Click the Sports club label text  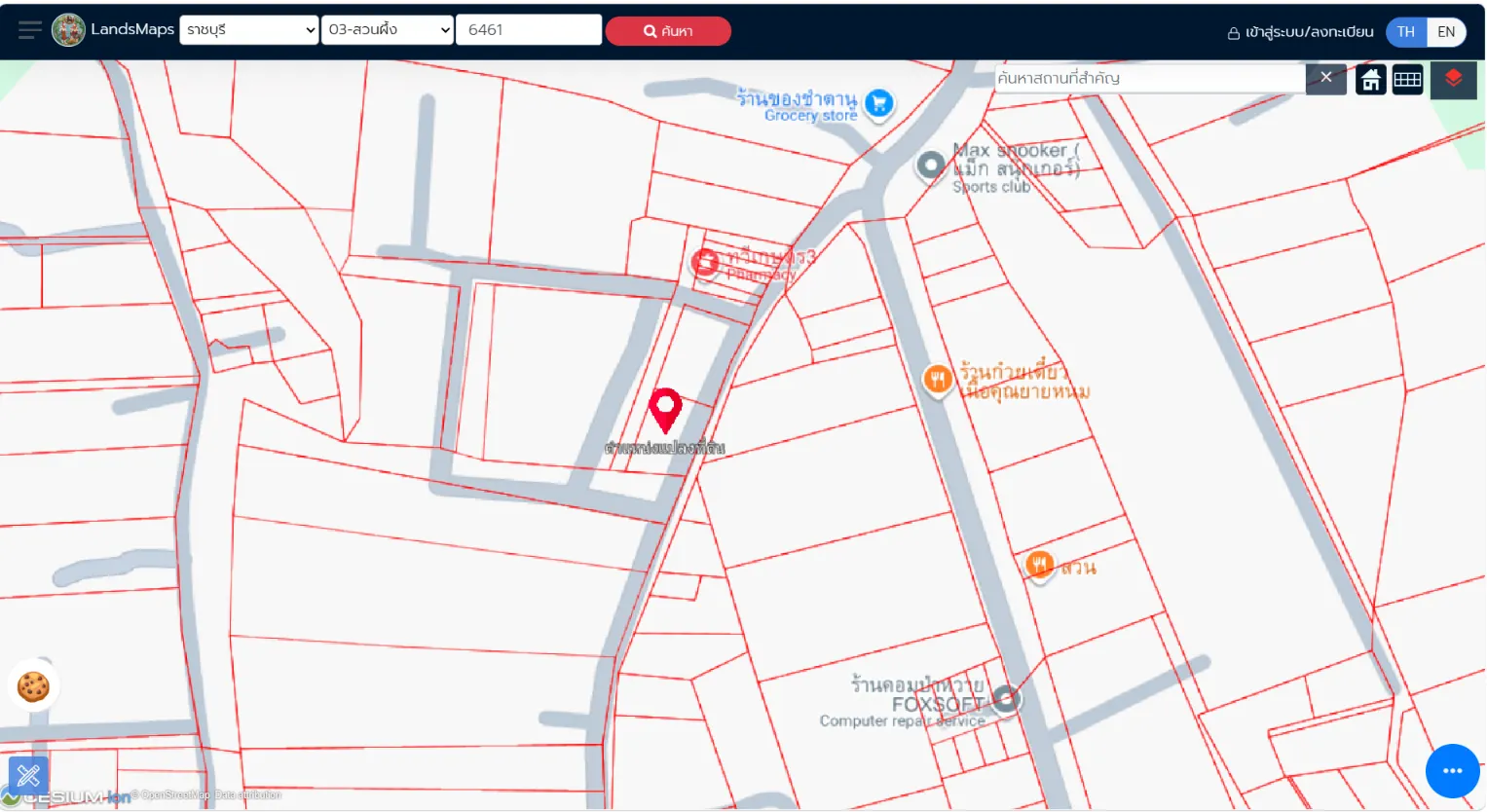pyautogui.click(x=991, y=187)
